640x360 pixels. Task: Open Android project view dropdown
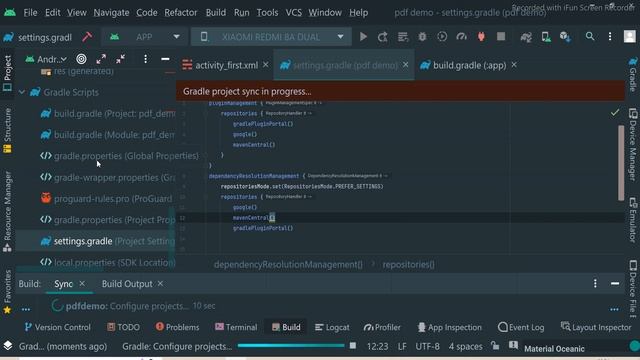pos(46,59)
